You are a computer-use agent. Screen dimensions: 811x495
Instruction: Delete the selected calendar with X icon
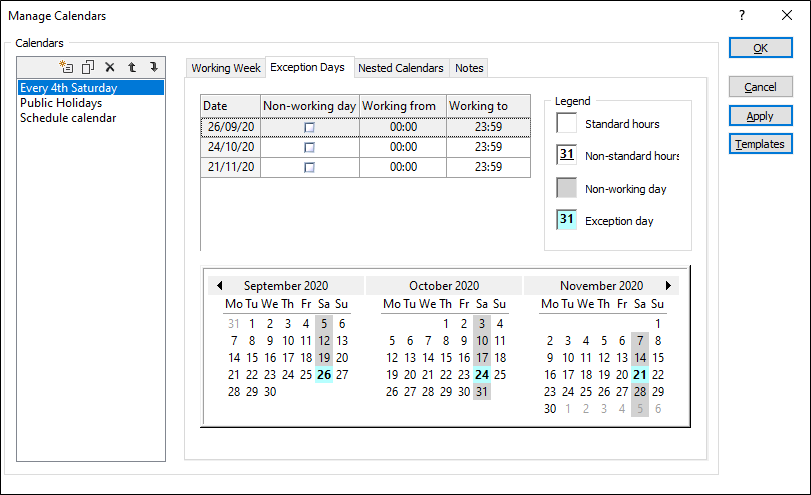[110, 67]
